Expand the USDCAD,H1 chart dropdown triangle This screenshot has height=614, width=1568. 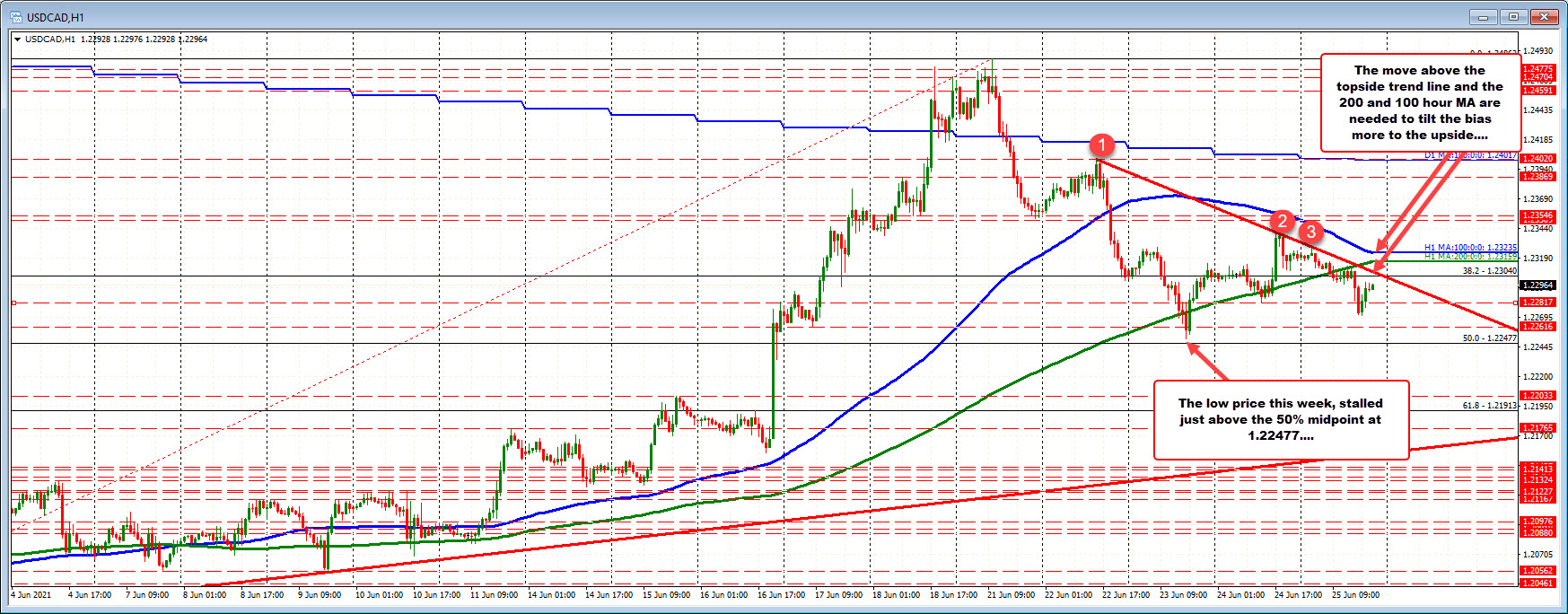[x=18, y=39]
